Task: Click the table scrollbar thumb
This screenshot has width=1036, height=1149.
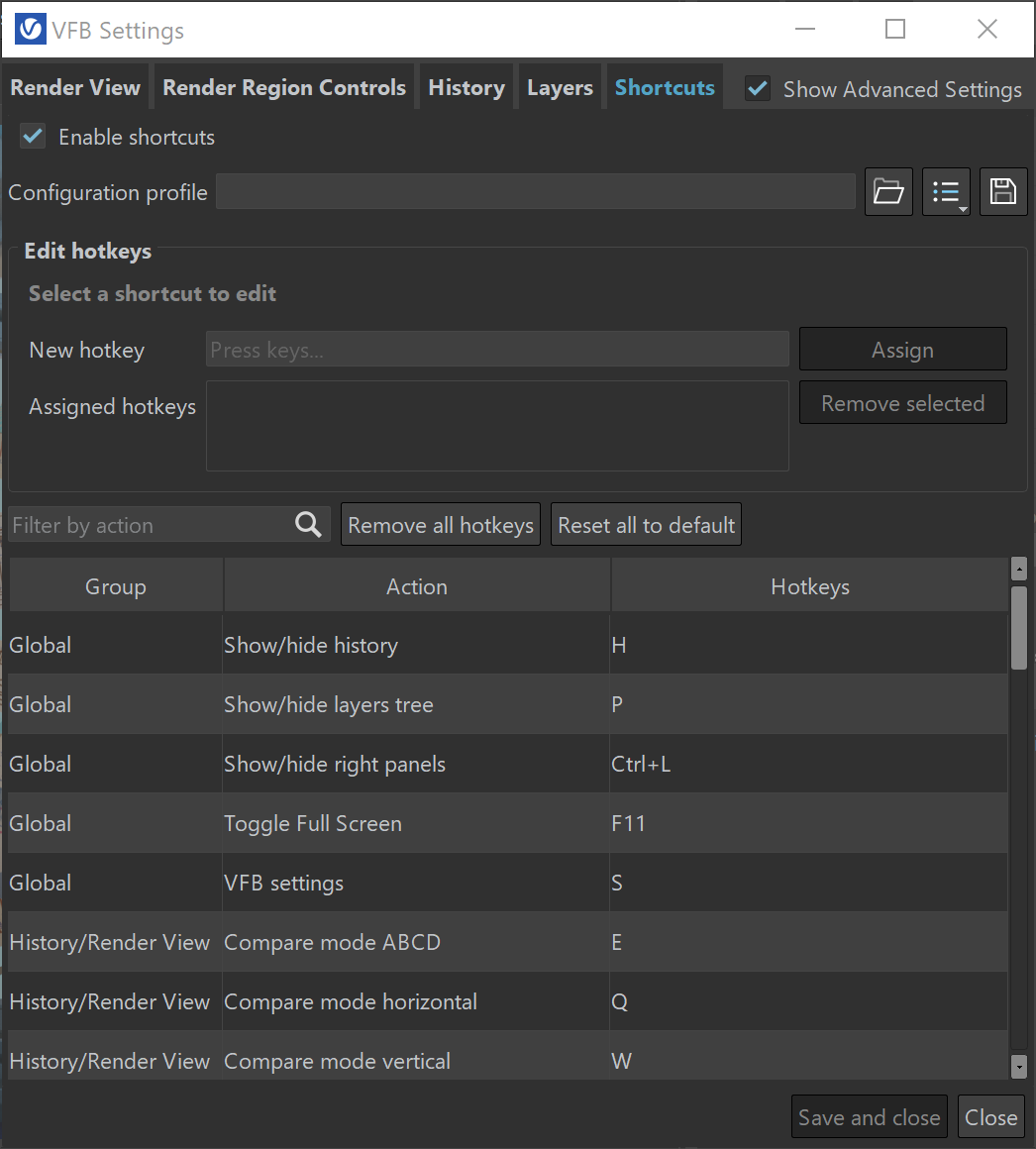Action: tap(1018, 627)
